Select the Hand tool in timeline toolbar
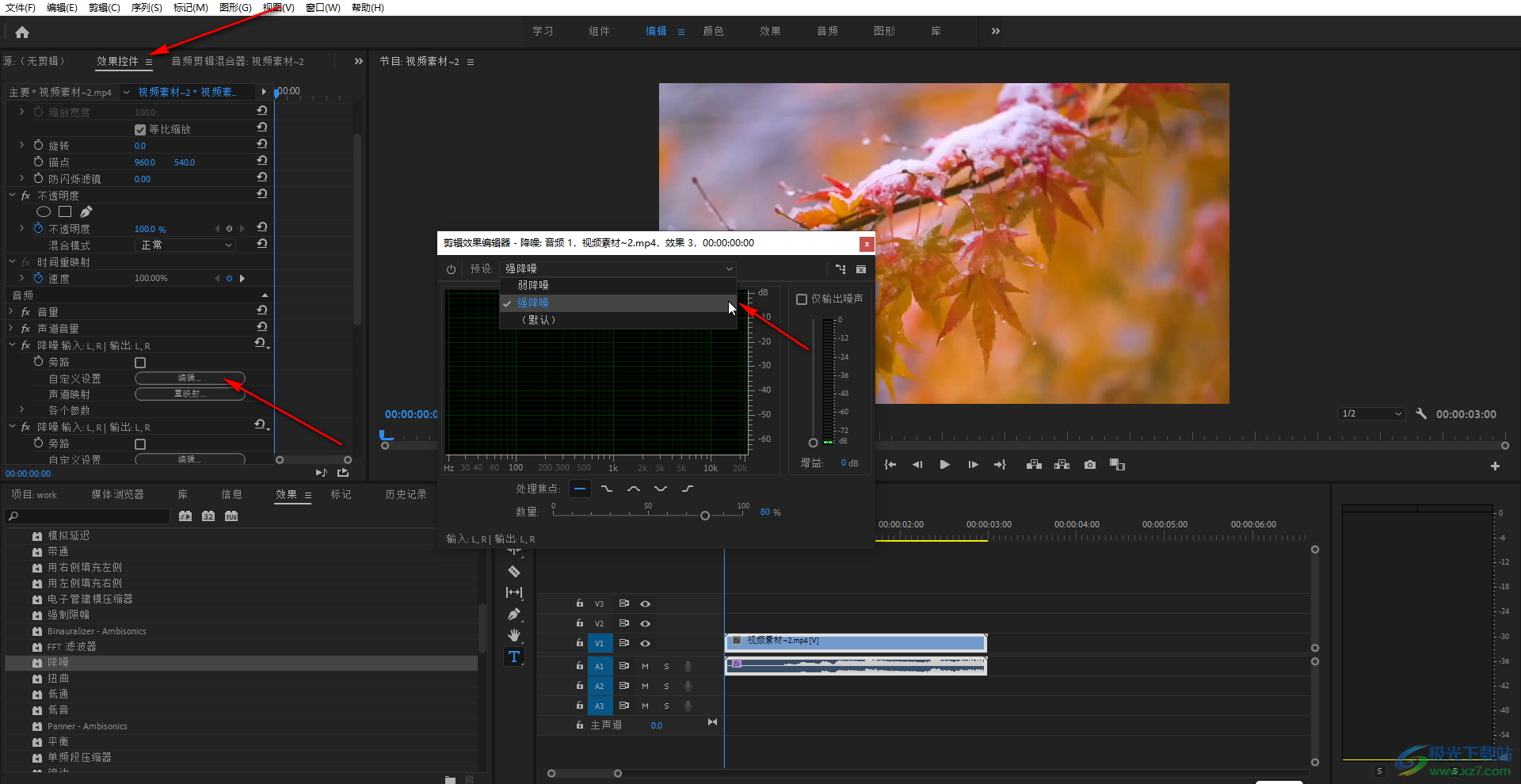The width and height of the screenshot is (1521, 784). pos(514,635)
